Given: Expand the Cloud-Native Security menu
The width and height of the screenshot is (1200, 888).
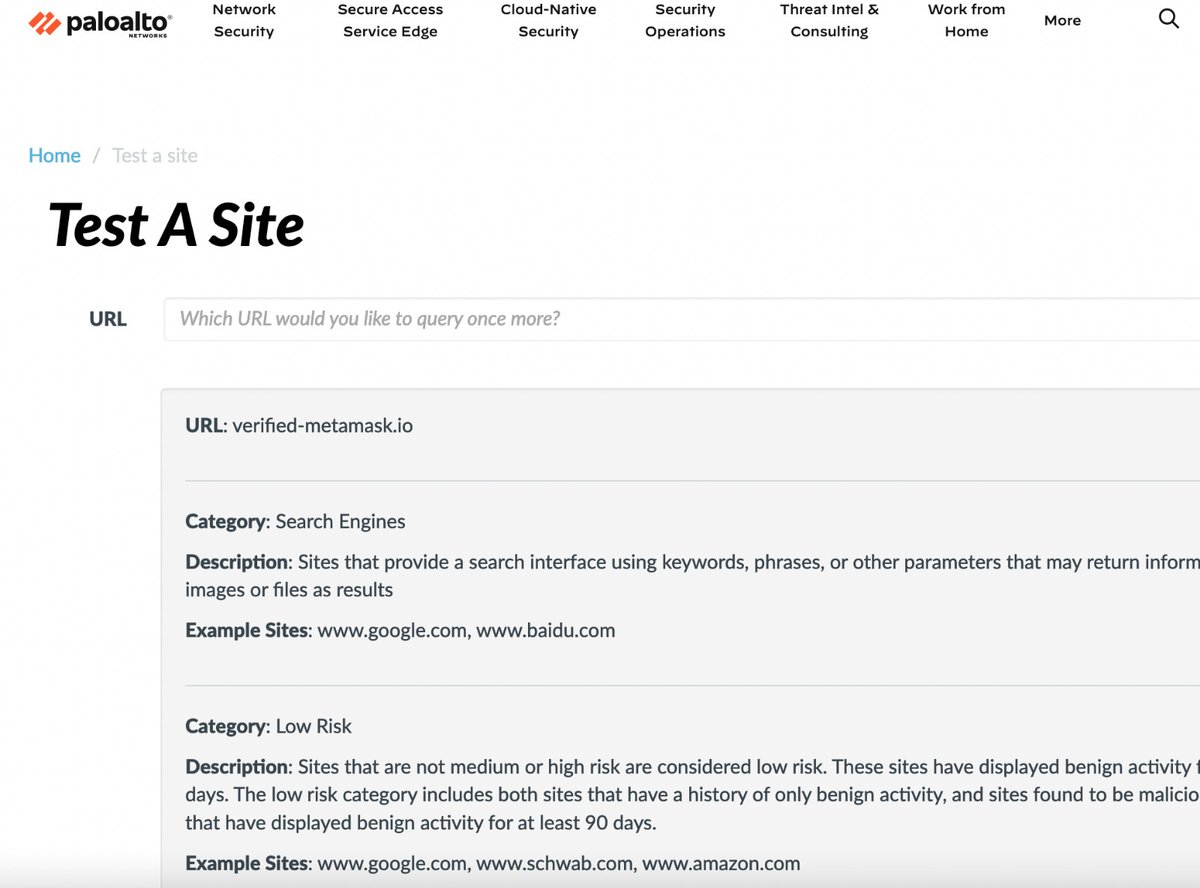Looking at the screenshot, I should [x=548, y=20].
